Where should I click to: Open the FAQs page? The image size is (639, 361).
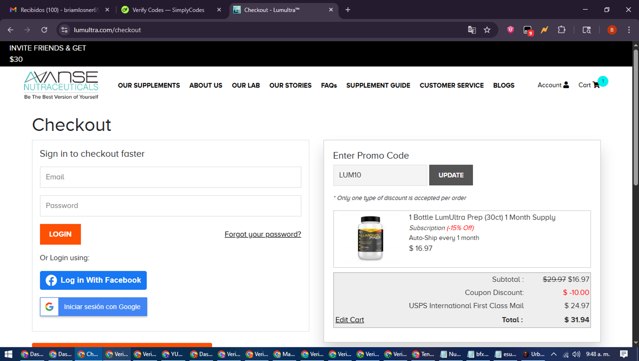coord(329,85)
